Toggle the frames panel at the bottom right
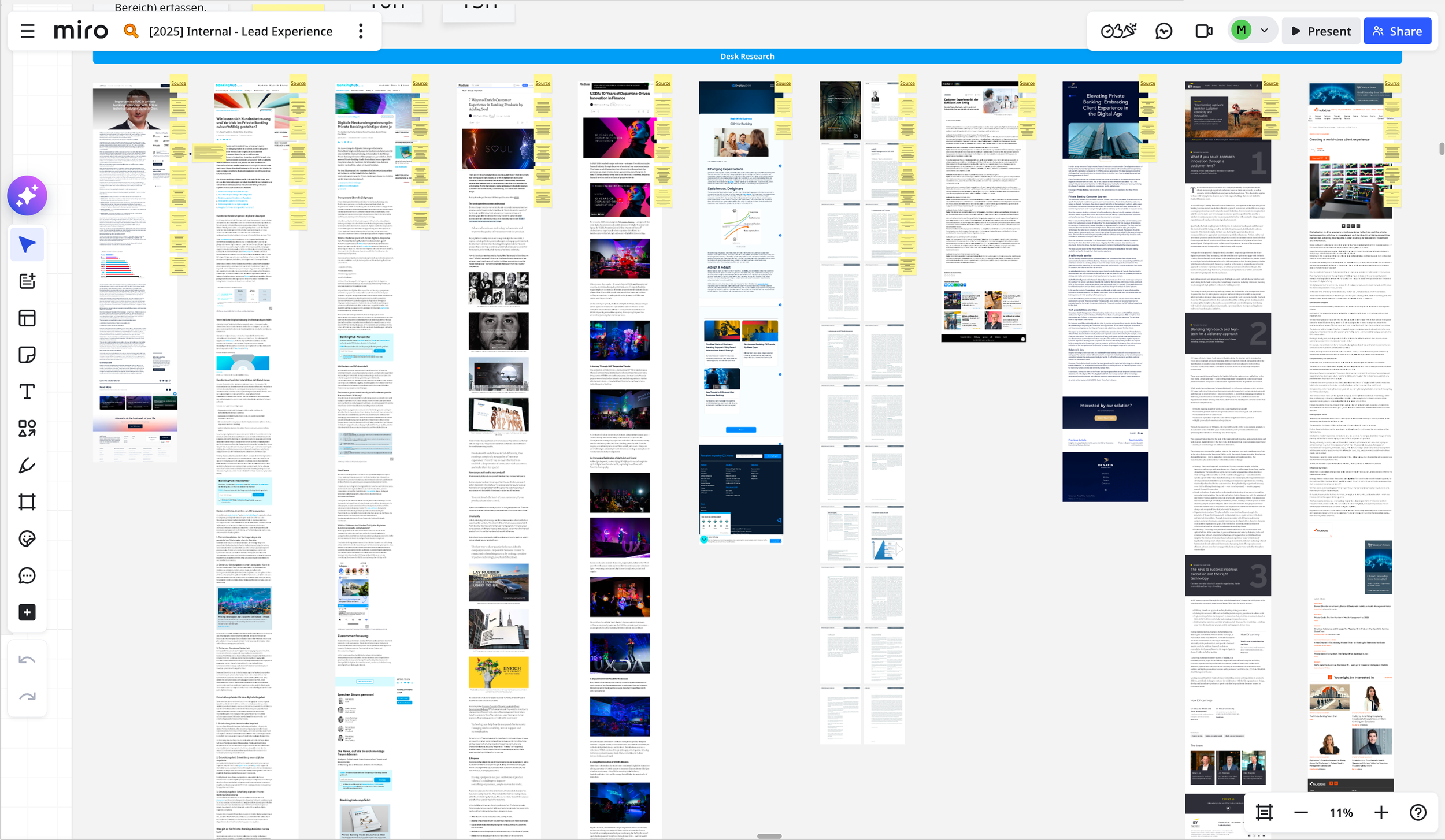The width and height of the screenshot is (1445, 840). click(1264, 813)
